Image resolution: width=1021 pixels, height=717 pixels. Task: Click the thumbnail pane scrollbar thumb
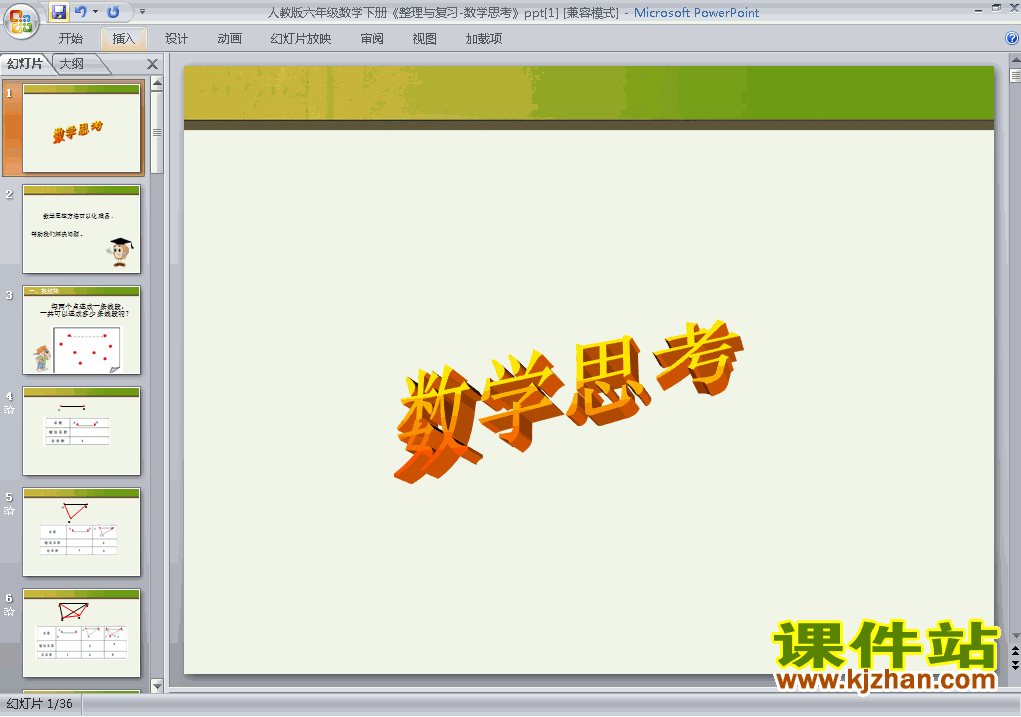157,132
